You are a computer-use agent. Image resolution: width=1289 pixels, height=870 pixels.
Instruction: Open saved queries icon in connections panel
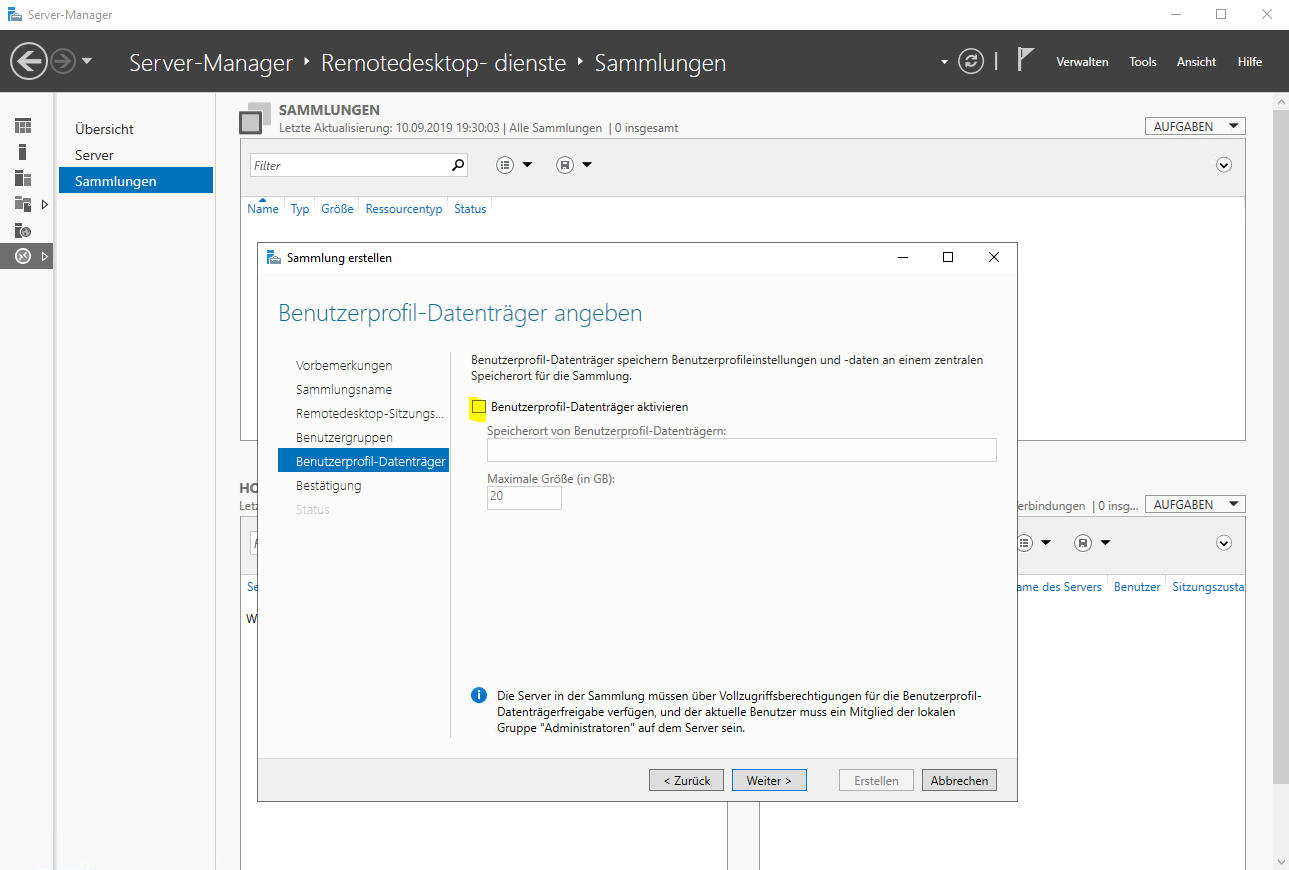pos(1083,542)
